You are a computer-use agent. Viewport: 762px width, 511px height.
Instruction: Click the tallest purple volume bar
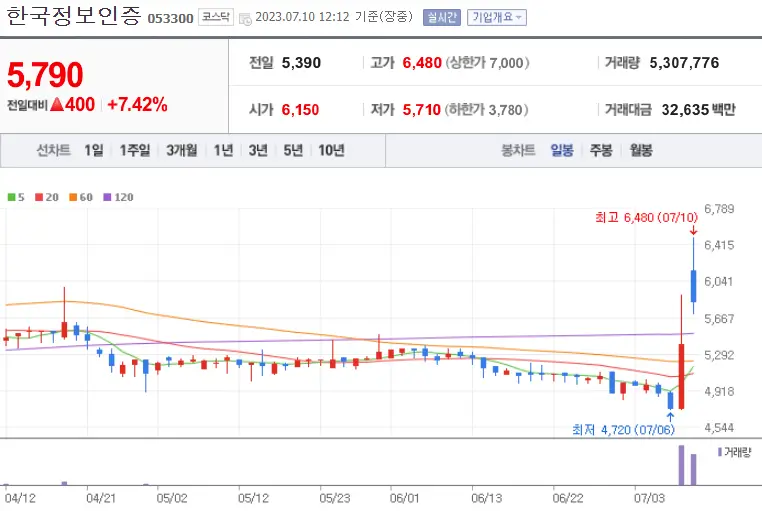(681, 465)
